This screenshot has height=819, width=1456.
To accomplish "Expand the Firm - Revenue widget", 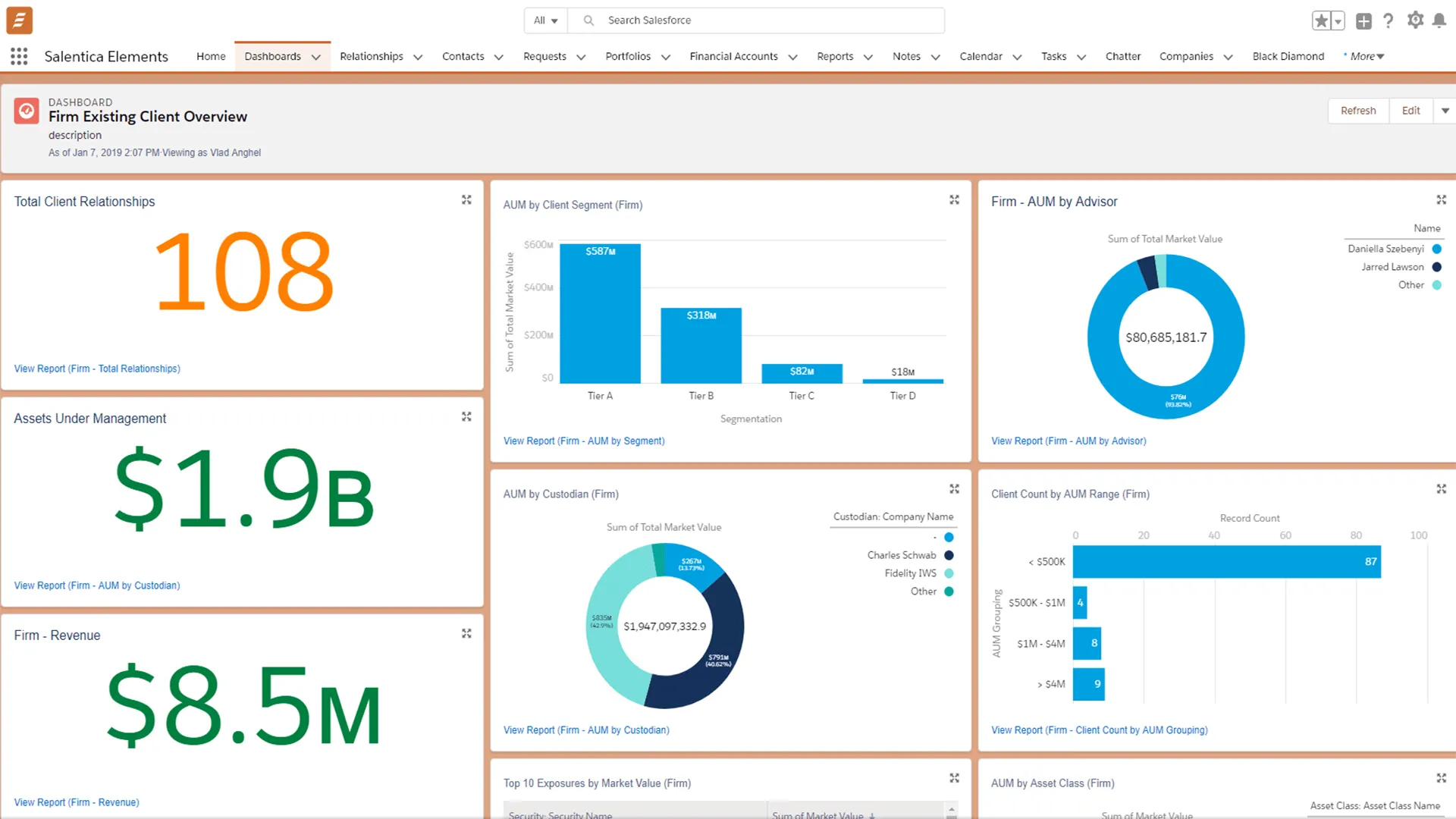I will (466, 634).
